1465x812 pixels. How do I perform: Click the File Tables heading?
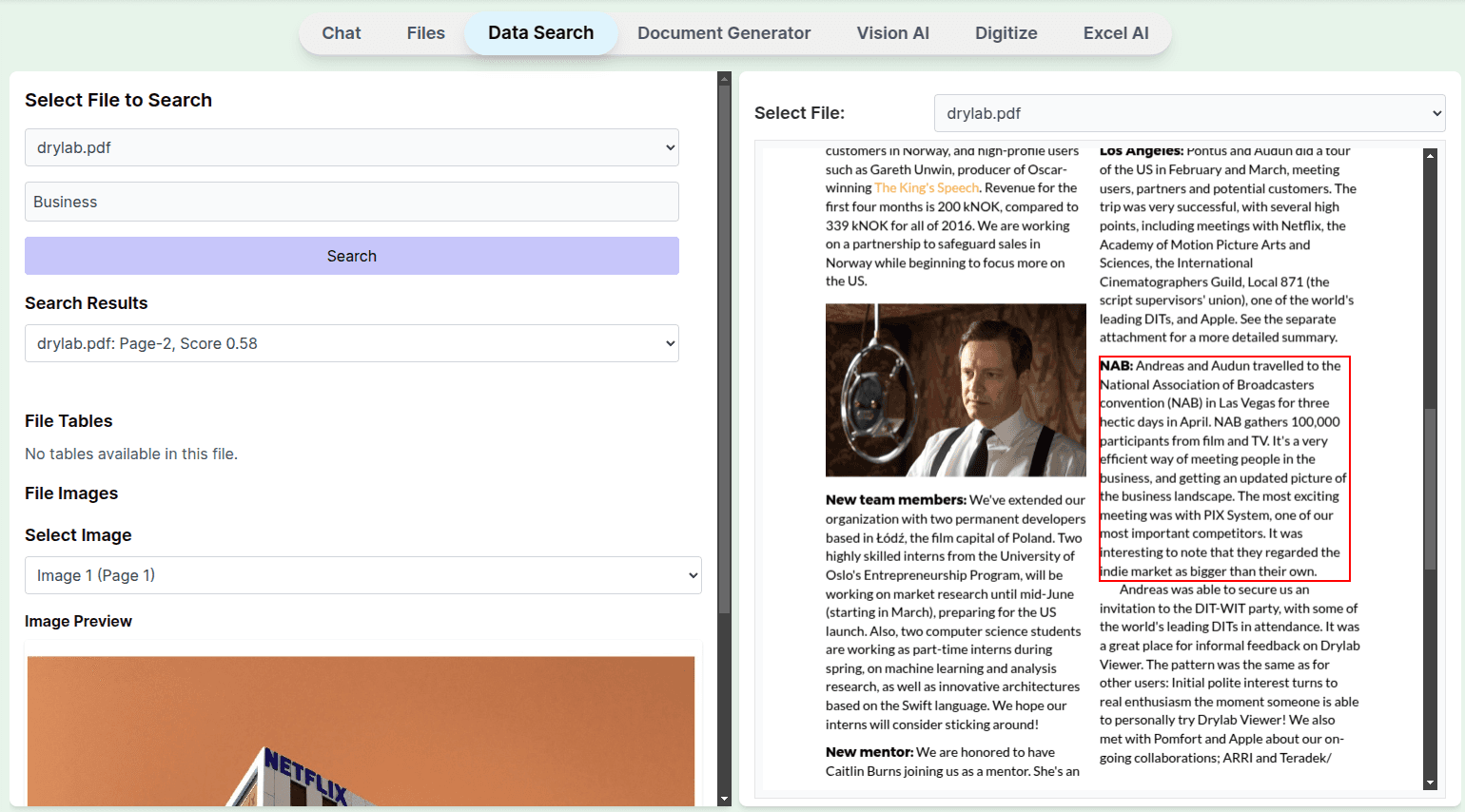[x=68, y=421]
